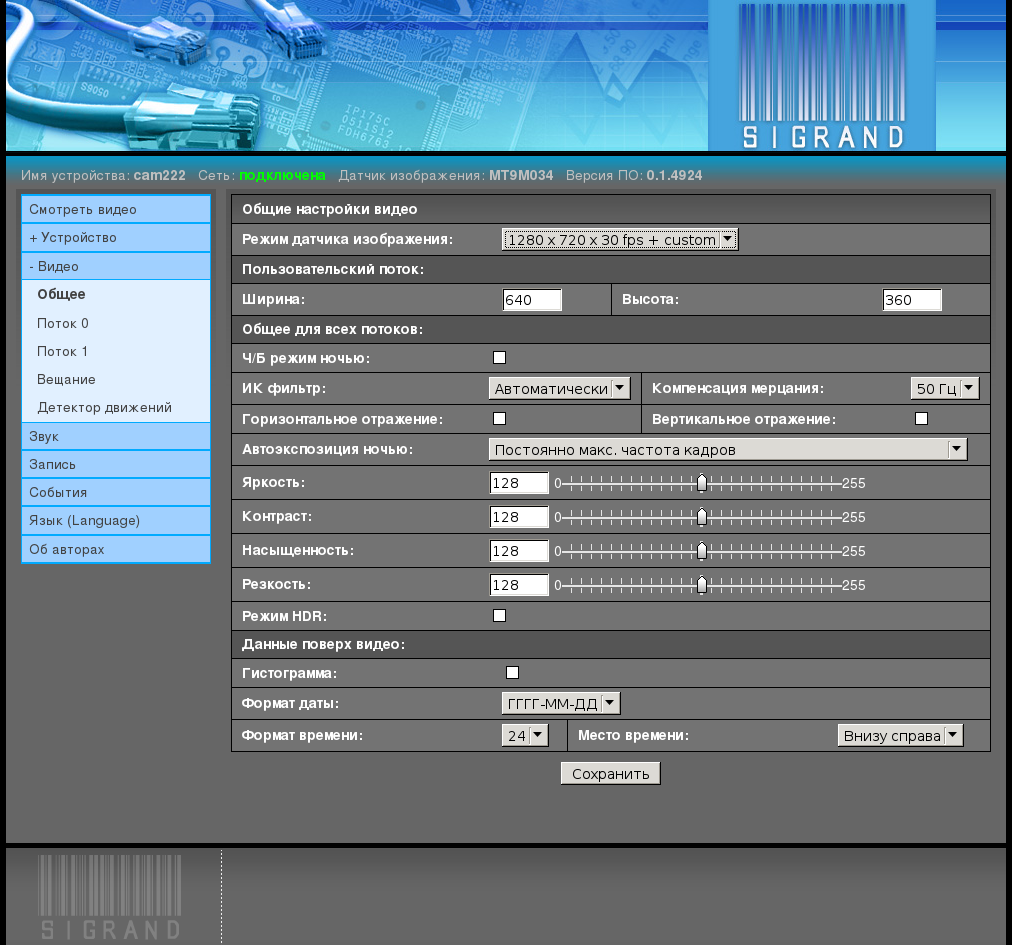Open the Режим датчика изображения dropdown
The width and height of the screenshot is (1012, 945).
pos(620,239)
